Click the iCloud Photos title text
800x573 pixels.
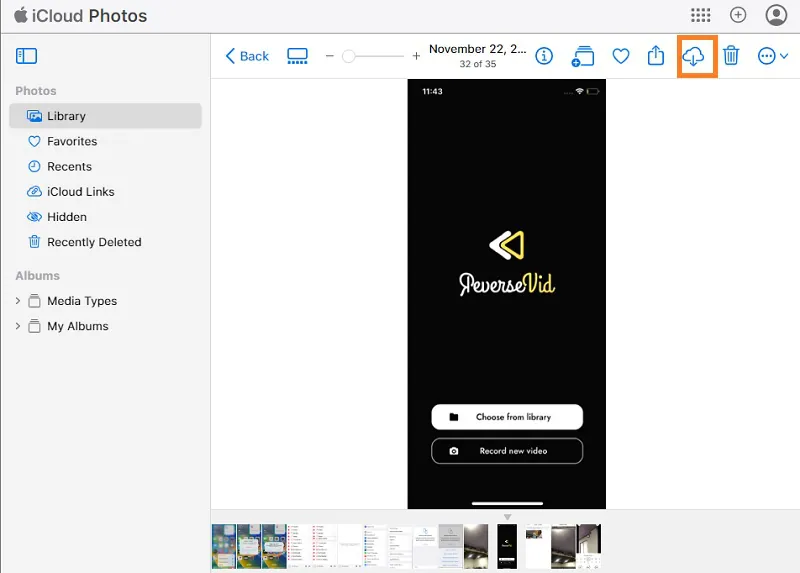89,15
